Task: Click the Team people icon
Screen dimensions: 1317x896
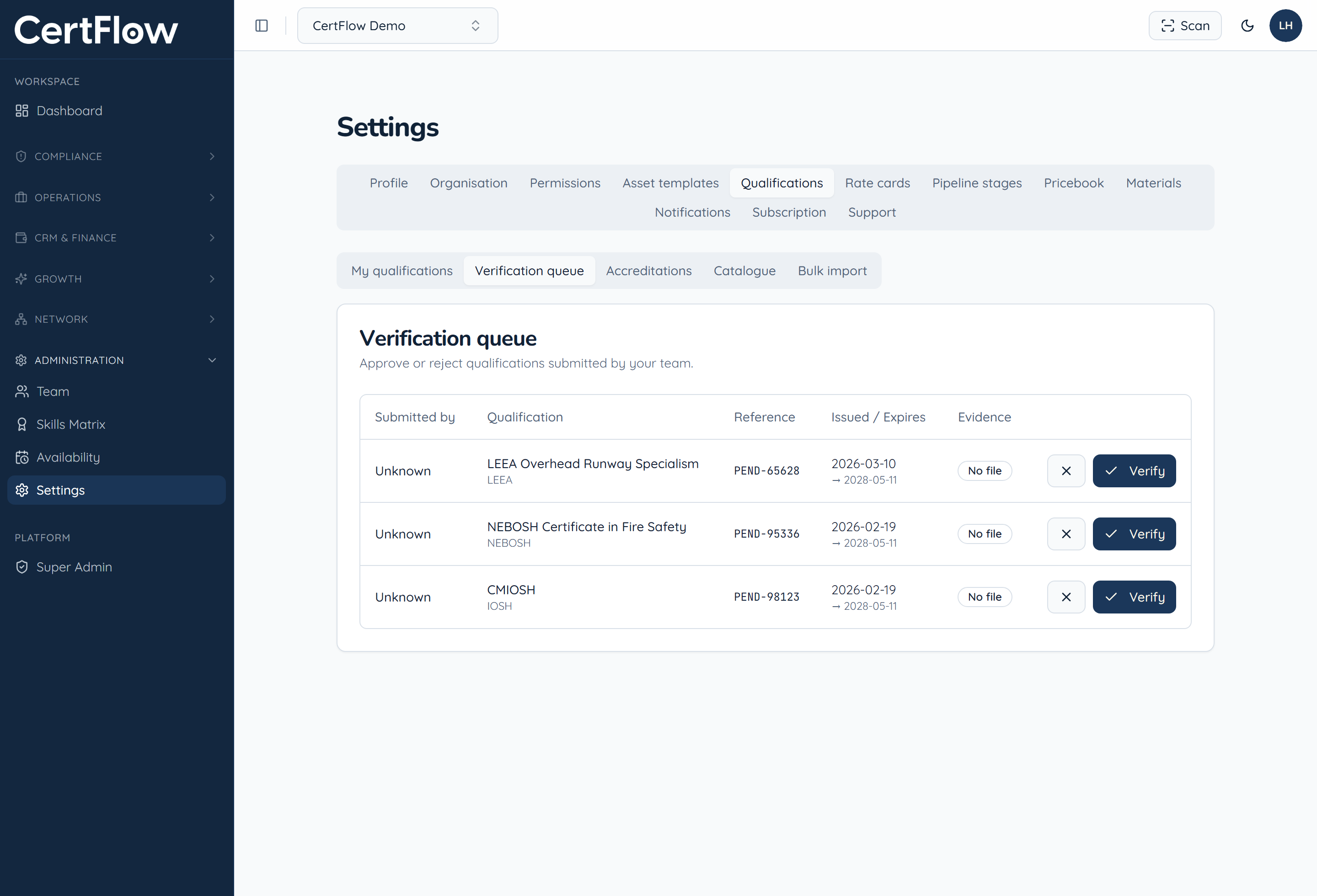Action: (x=21, y=391)
